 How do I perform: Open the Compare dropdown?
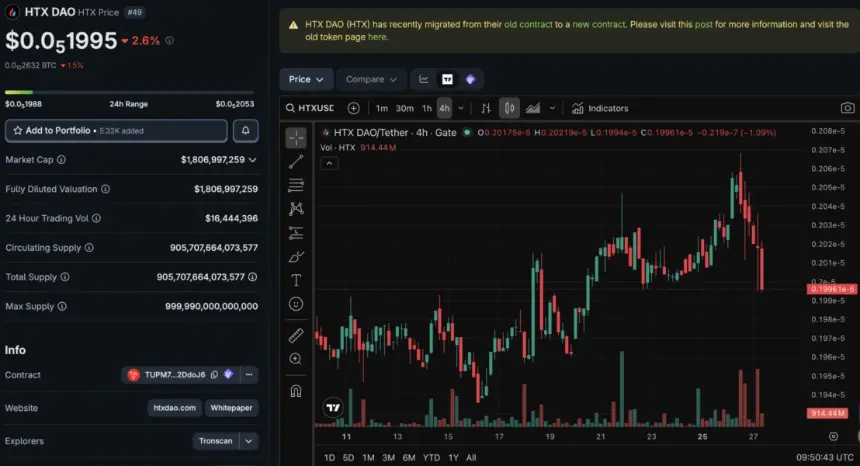(x=371, y=79)
